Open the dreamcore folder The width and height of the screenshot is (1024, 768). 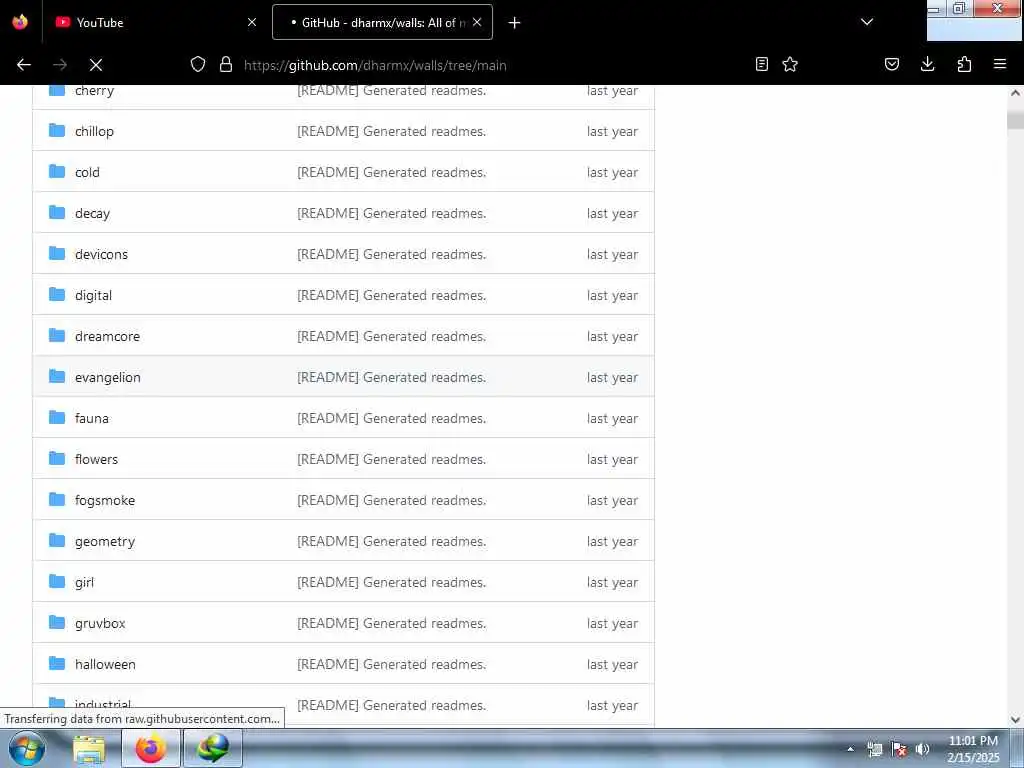pos(107,336)
